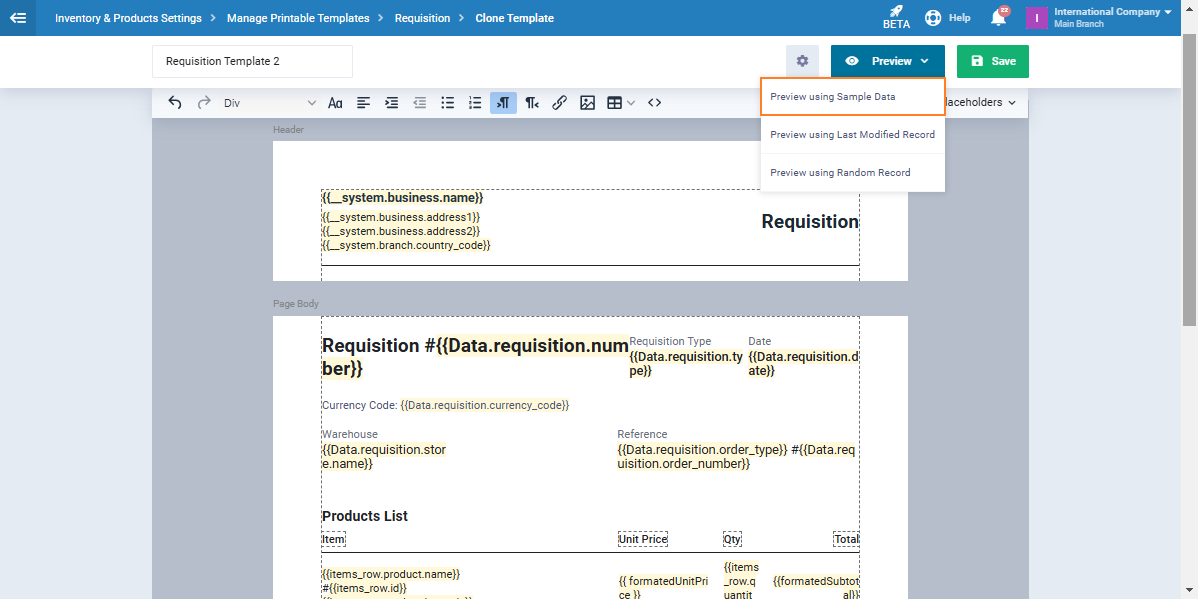Toggle right-to-left text direction
1198x599 pixels.
pyautogui.click(x=532, y=102)
